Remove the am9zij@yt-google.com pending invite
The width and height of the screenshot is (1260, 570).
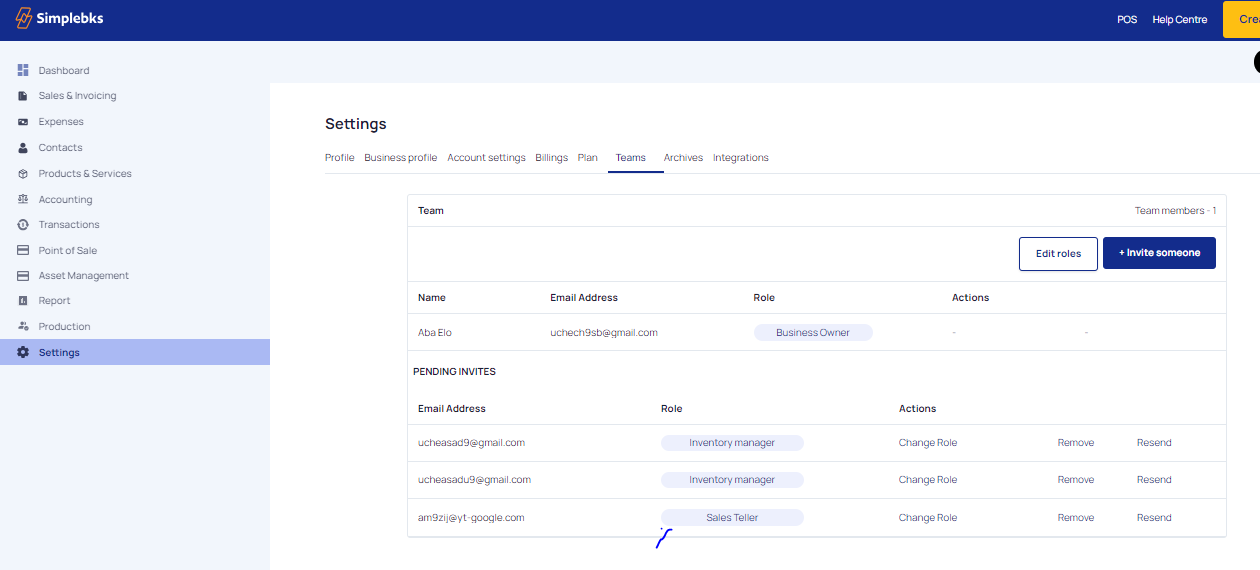tap(1075, 518)
